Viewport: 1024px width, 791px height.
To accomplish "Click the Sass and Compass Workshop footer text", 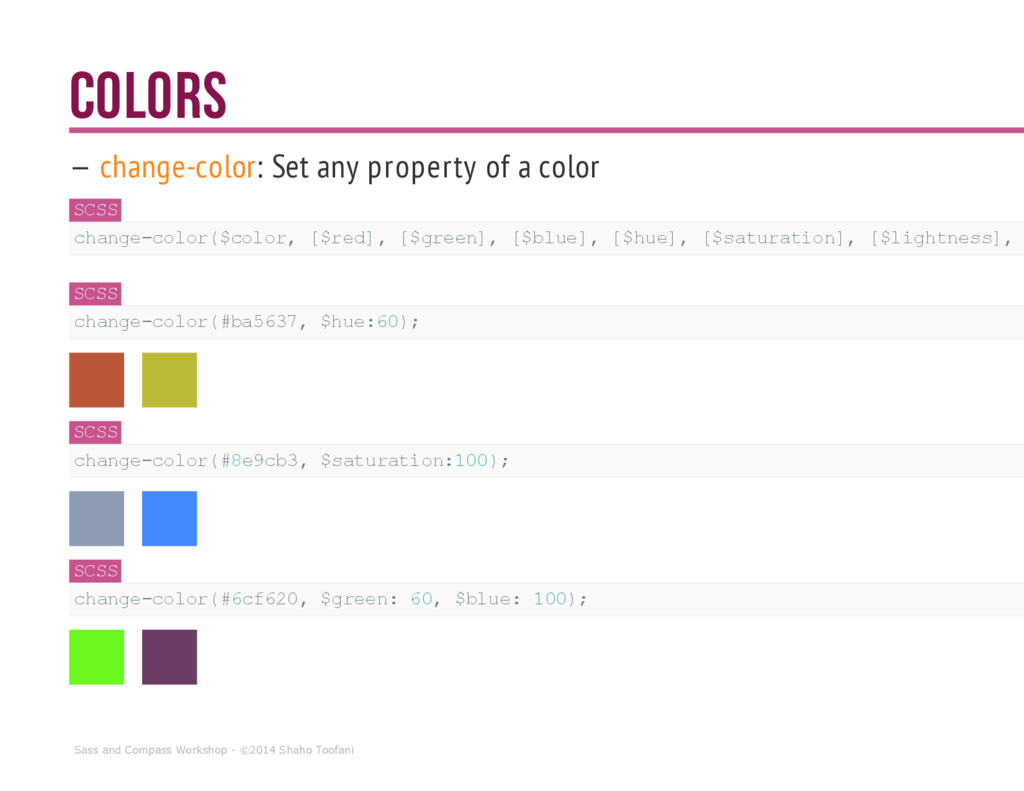I will [214, 750].
